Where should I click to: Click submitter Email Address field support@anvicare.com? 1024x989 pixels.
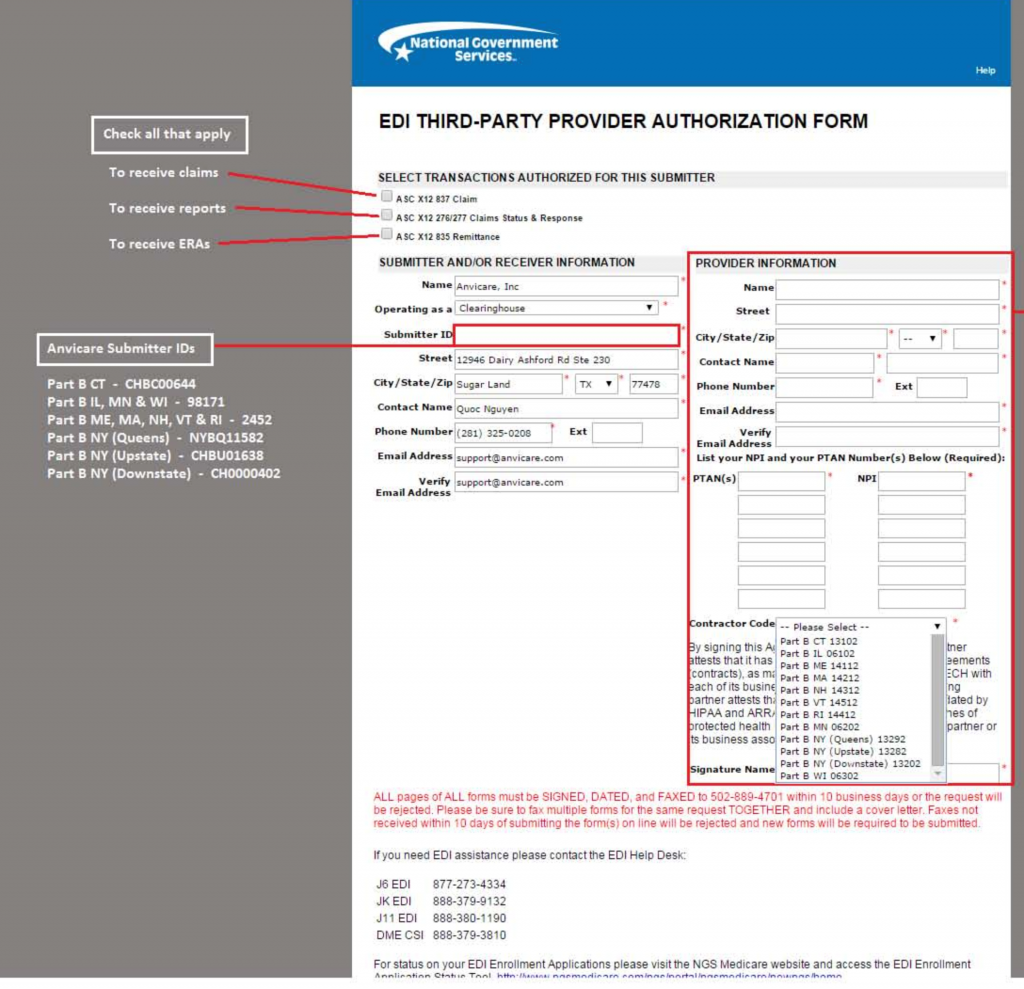(x=566, y=457)
